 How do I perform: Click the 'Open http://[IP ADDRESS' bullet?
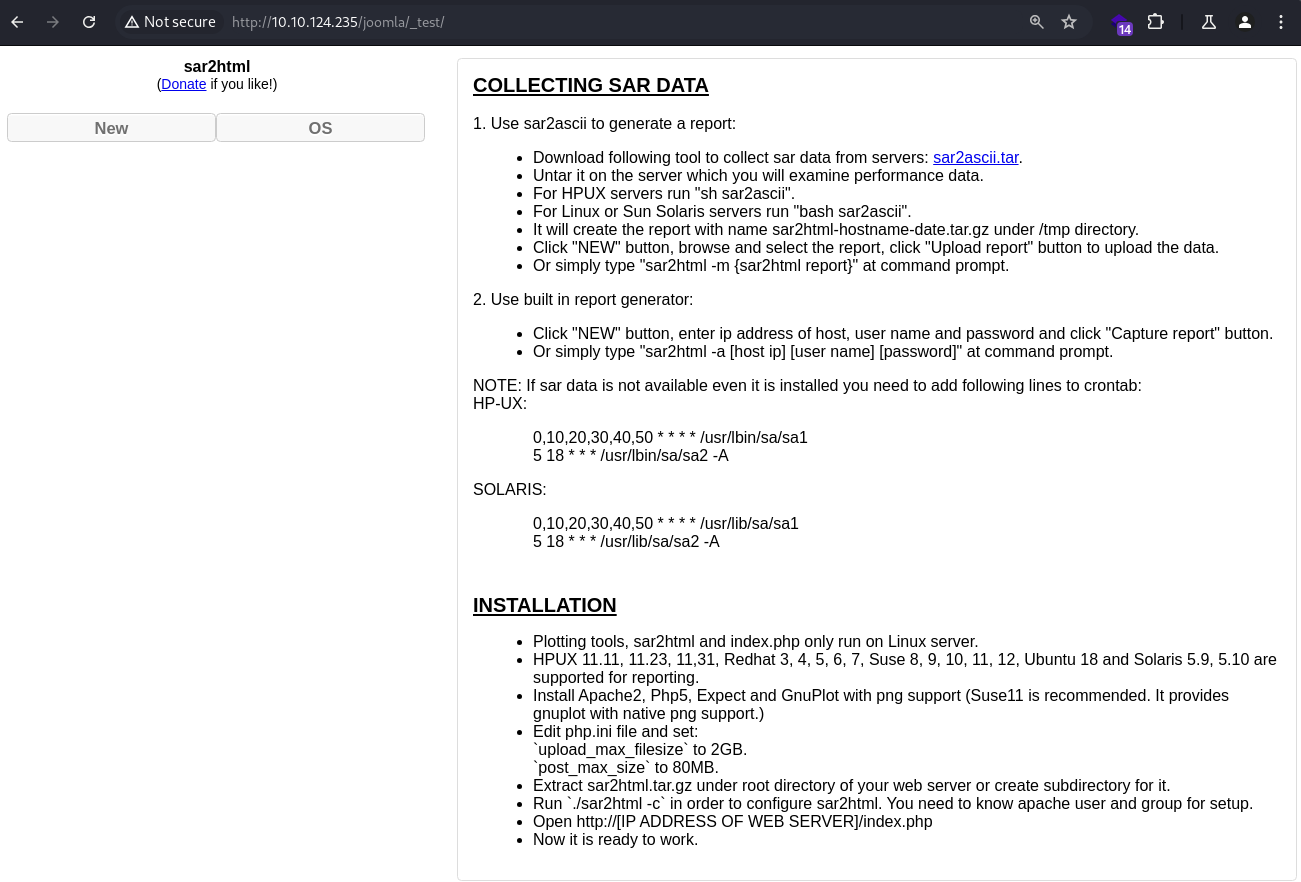(733, 821)
